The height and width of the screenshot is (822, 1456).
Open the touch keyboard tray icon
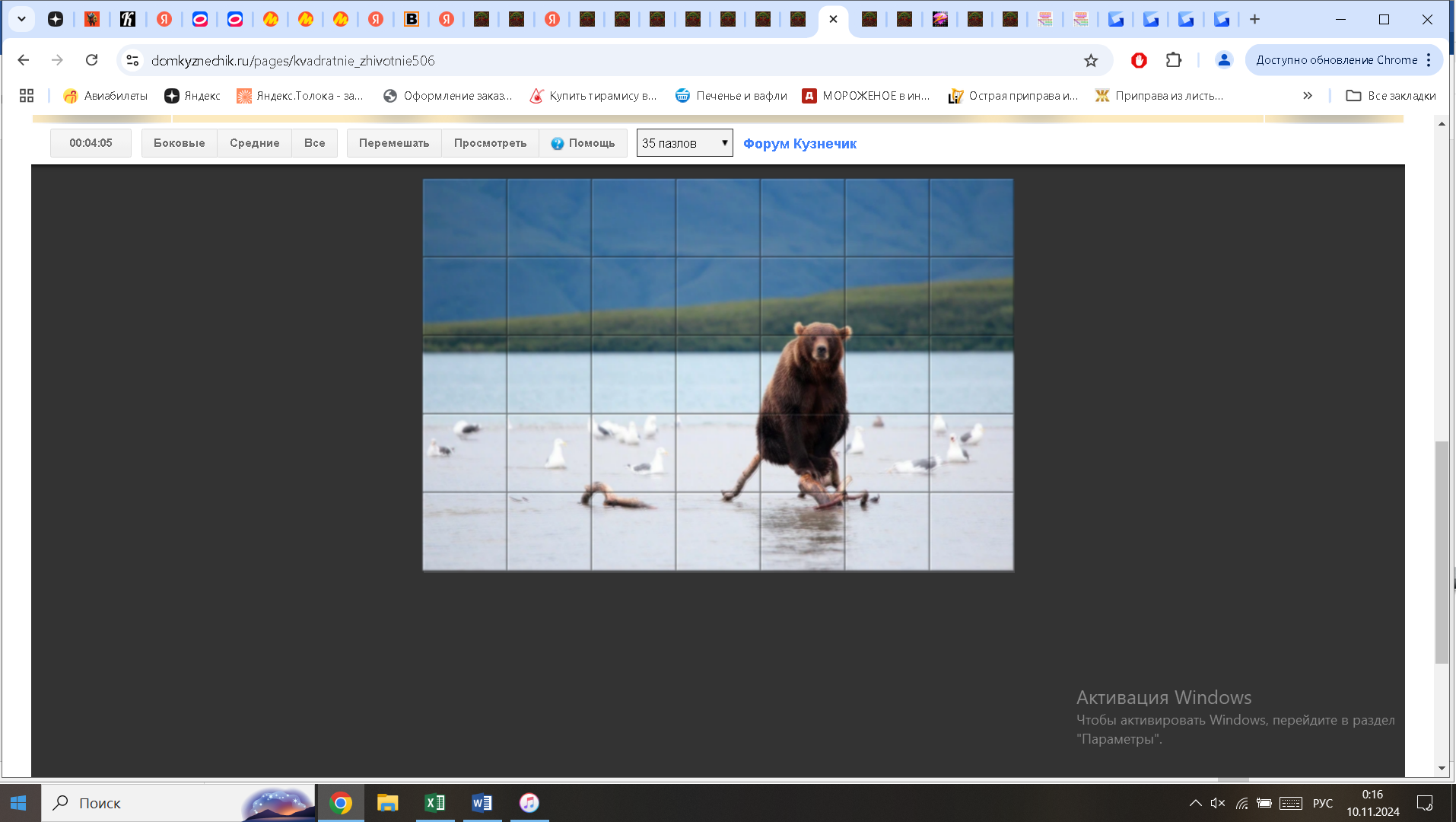(1291, 803)
